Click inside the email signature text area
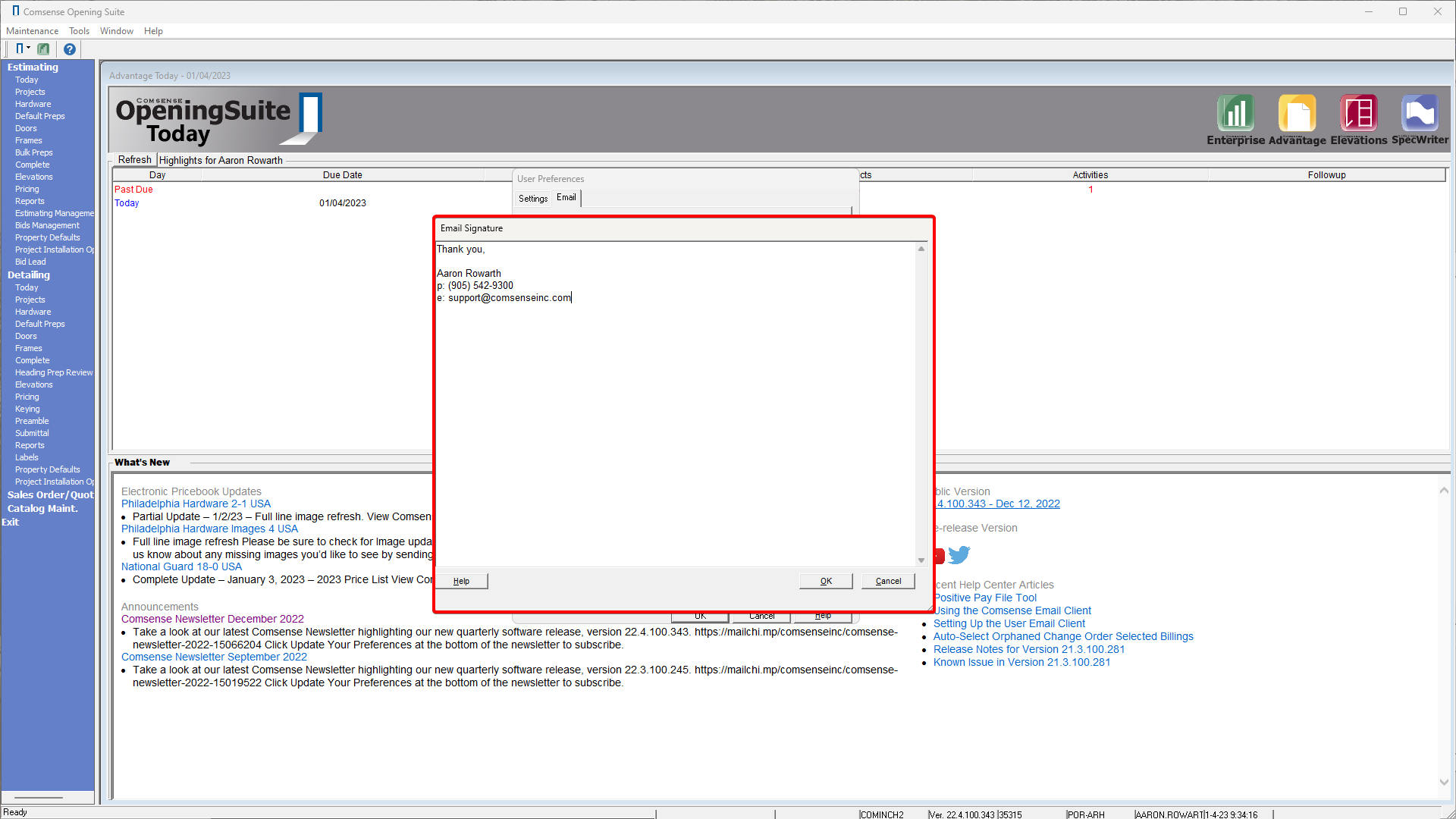Viewport: 1456px width, 819px height. [x=676, y=404]
